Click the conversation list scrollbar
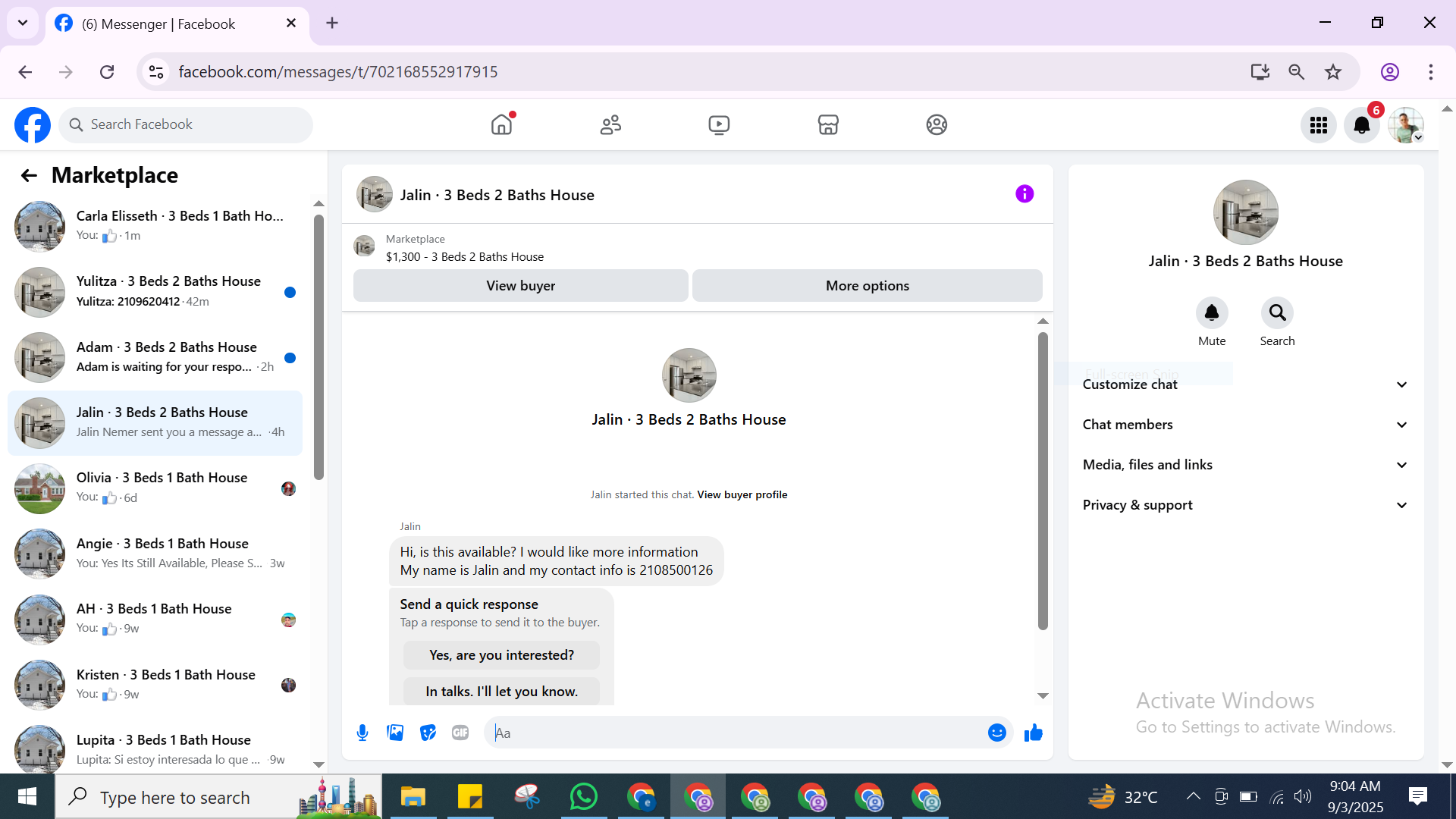1456x819 pixels. tap(318, 347)
